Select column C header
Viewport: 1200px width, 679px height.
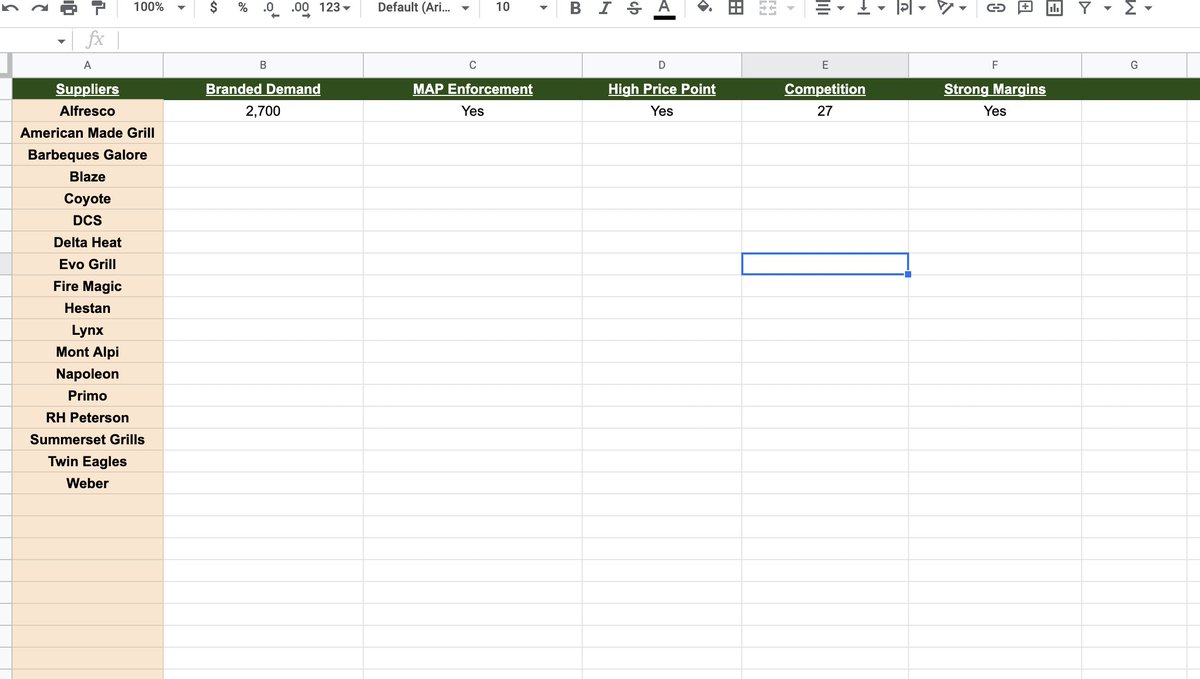click(x=473, y=65)
